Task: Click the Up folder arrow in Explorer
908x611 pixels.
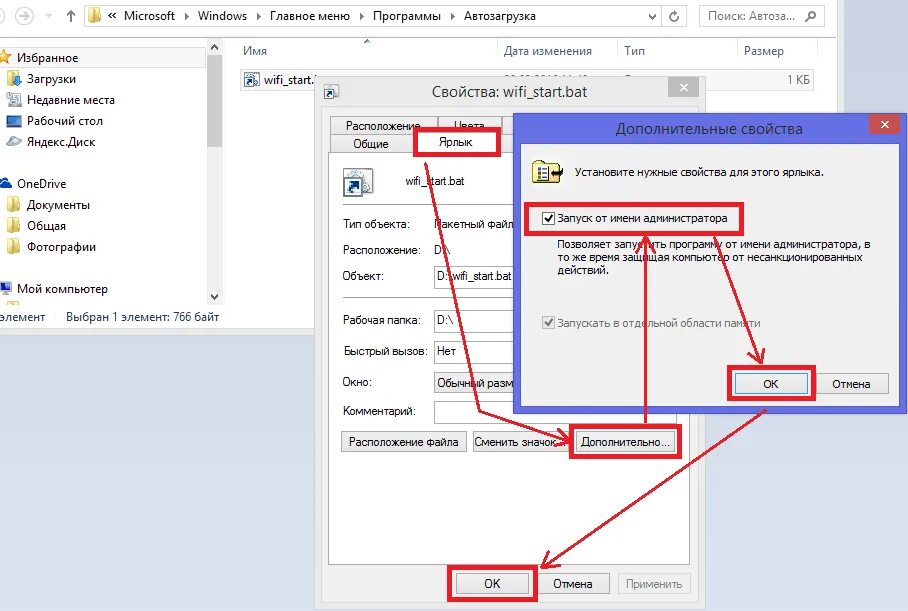Action: click(71, 16)
